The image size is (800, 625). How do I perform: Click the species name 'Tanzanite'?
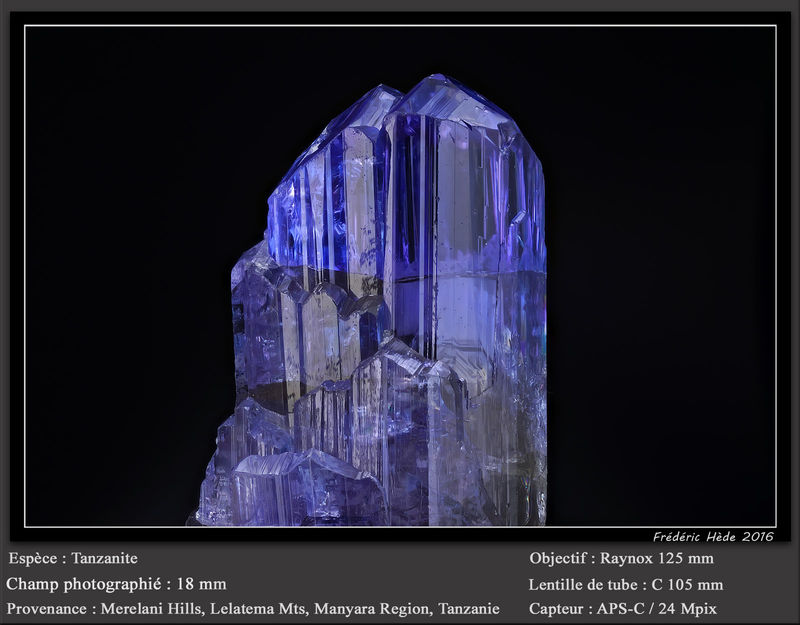(x=104, y=558)
